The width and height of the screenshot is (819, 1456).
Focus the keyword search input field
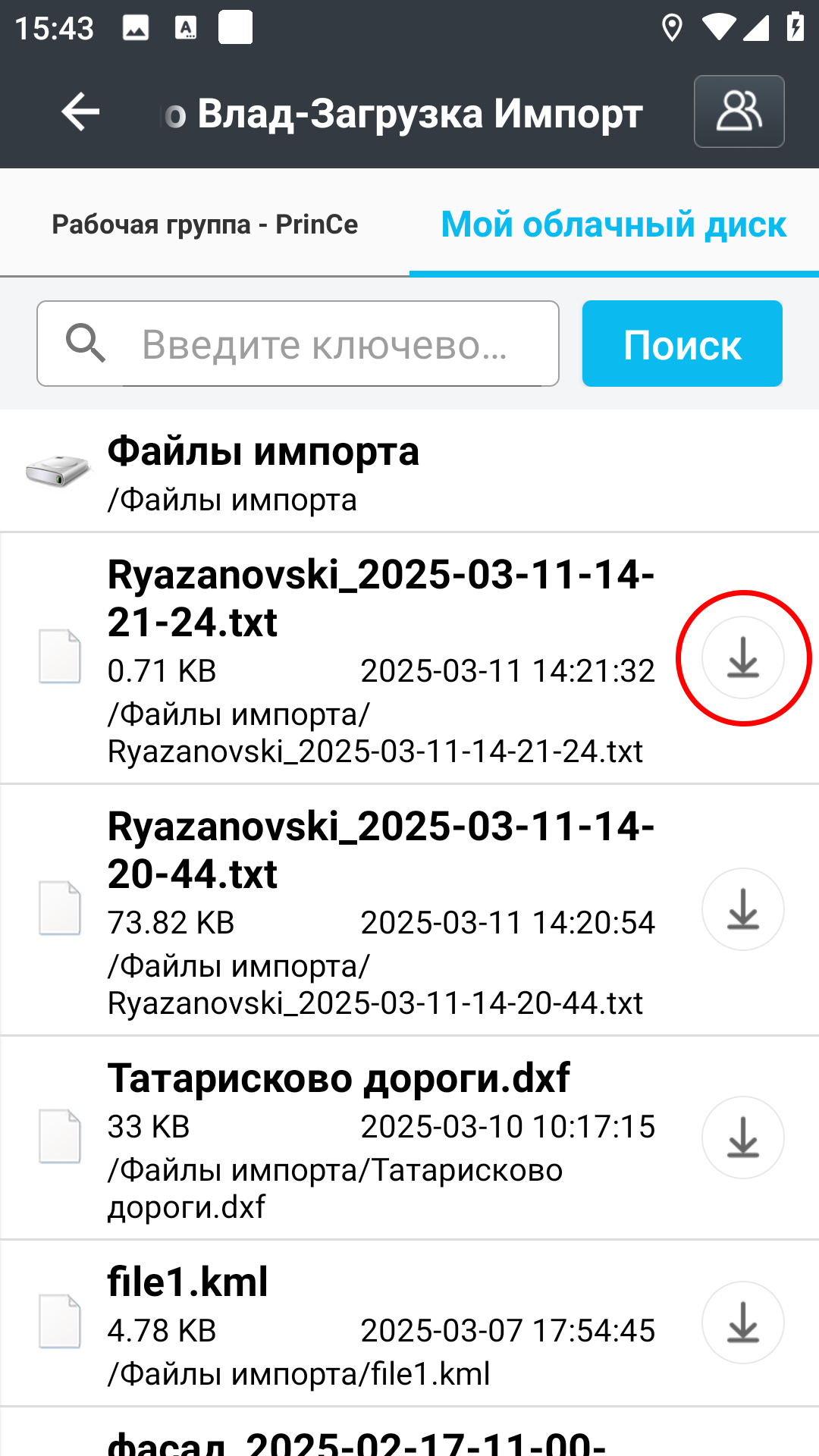click(298, 344)
